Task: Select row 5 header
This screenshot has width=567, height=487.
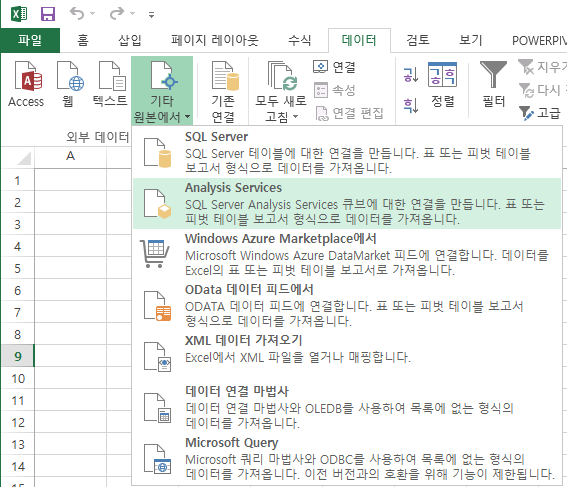Action: [17, 269]
